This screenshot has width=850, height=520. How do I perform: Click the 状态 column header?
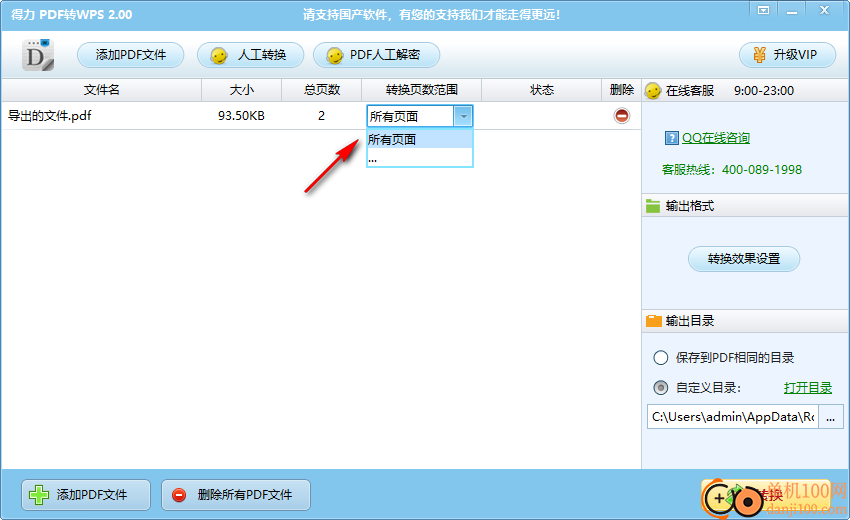click(542, 90)
